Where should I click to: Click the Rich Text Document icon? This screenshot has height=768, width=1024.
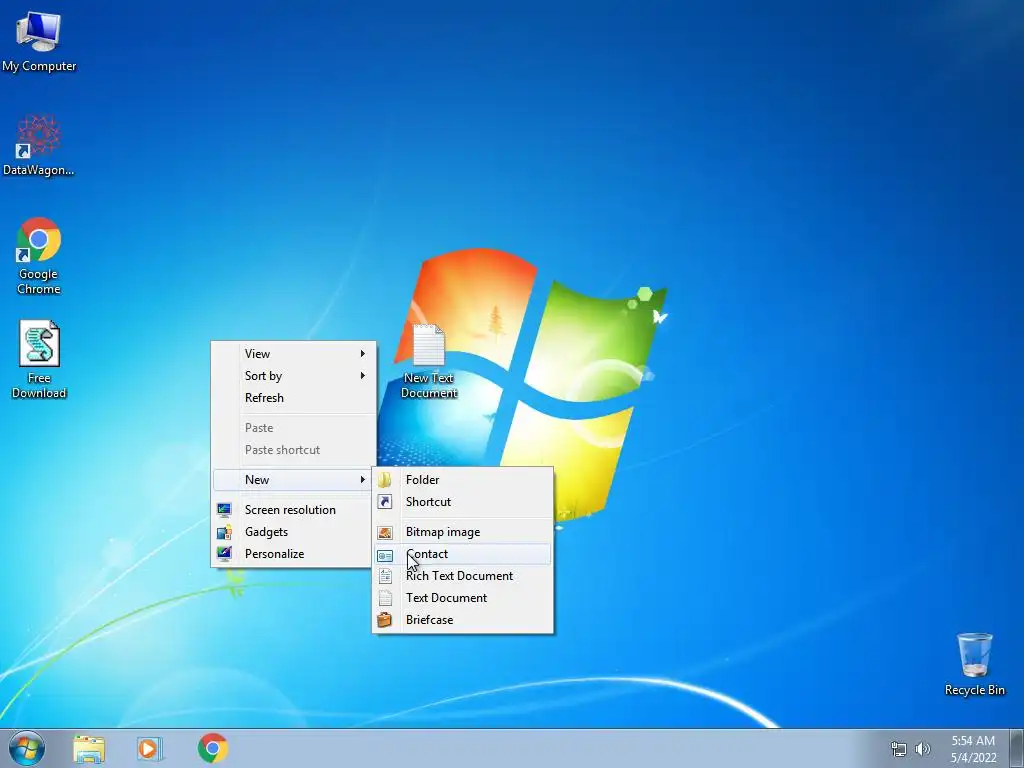(x=385, y=576)
